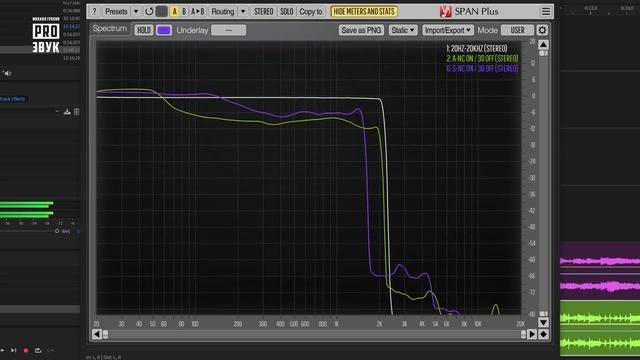Click the diamond zoom-reset icon bottom right
Screen dimensions: 640x360
(x=543, y=334)
